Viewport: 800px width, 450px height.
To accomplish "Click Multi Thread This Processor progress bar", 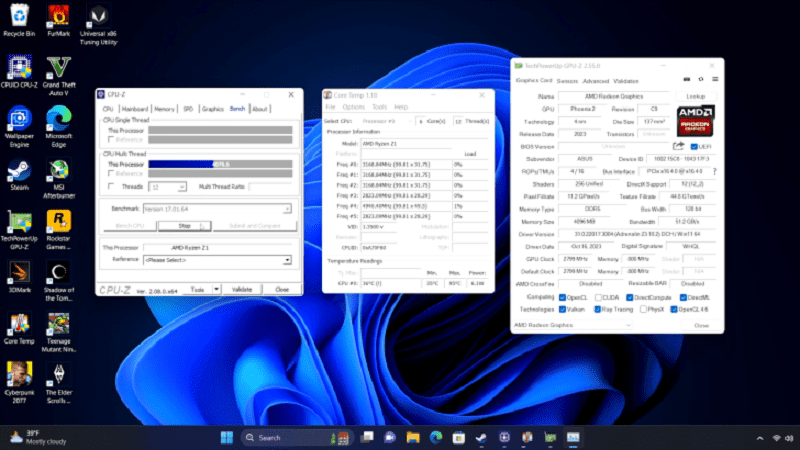I will pos(220,164).
